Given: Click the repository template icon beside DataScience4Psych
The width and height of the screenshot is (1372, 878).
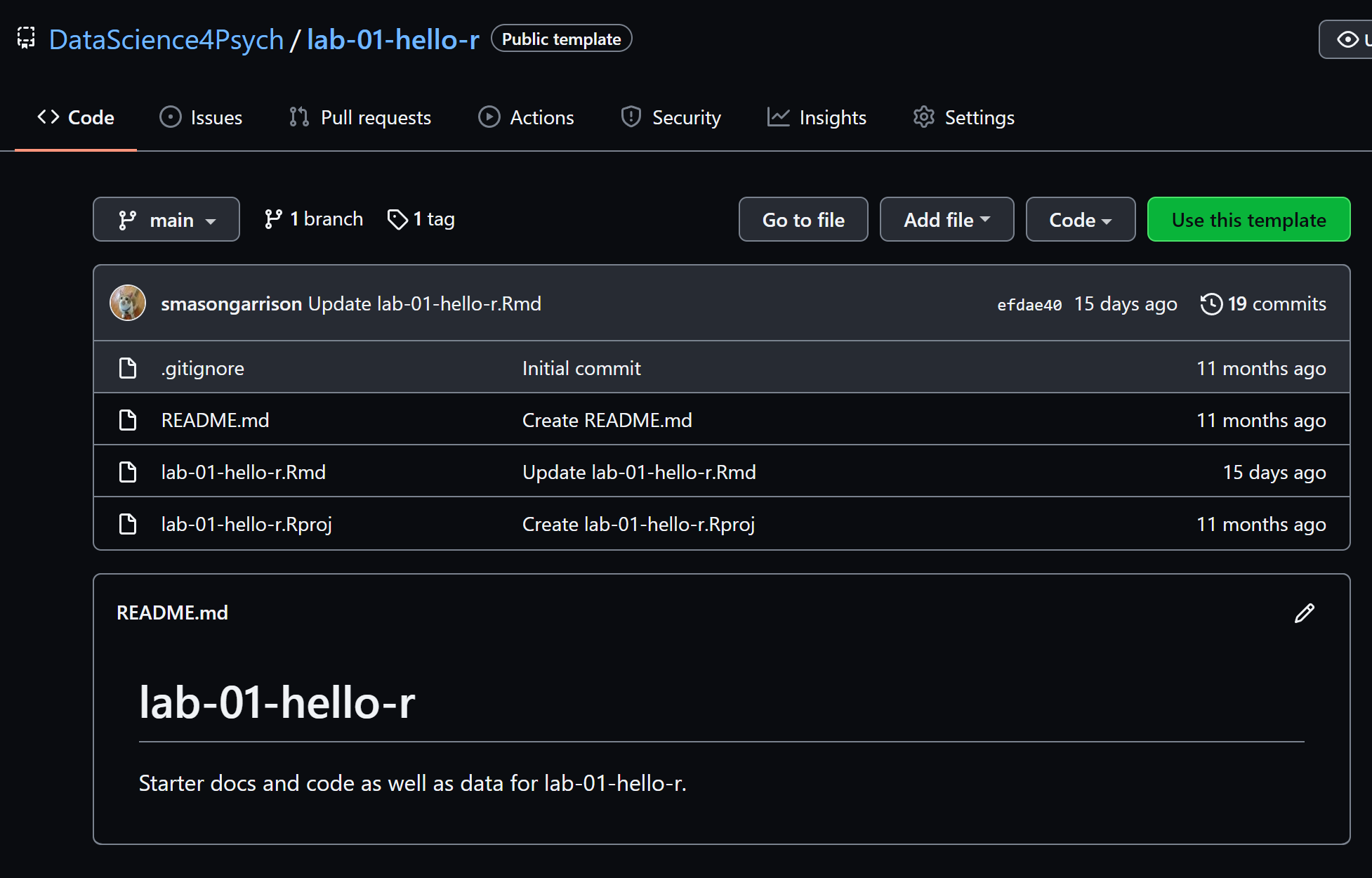Looking at the screenshot, I should (26, 39).
